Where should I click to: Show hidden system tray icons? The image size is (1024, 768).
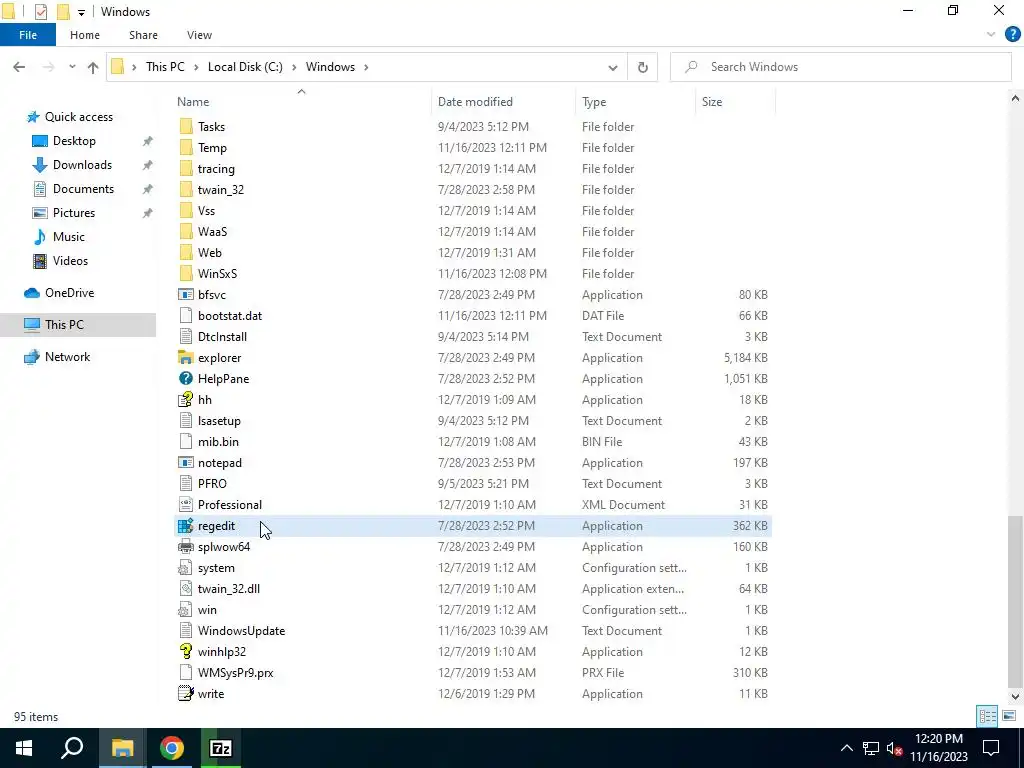846,748
